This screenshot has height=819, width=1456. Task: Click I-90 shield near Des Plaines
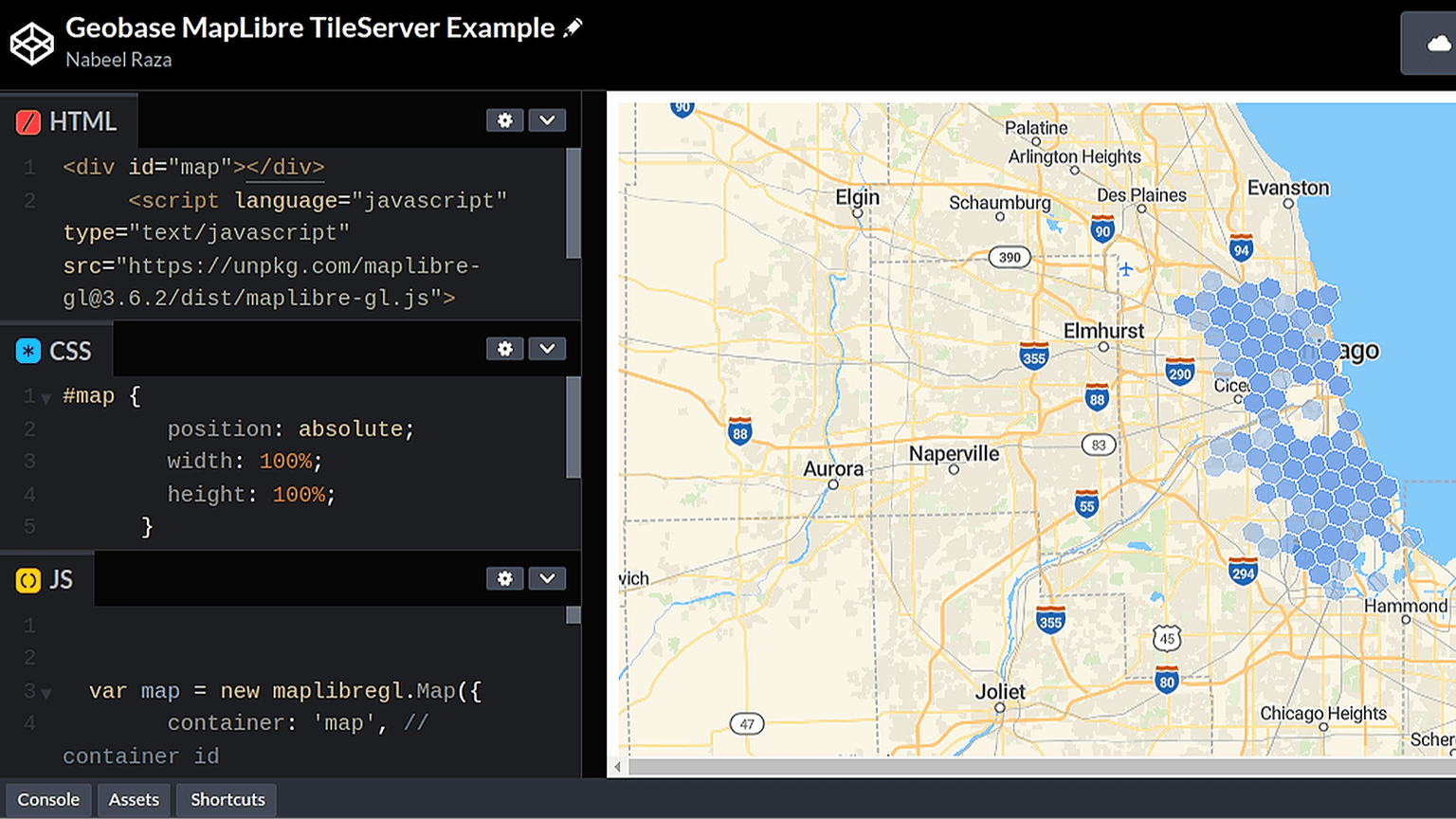(1101, 228)
